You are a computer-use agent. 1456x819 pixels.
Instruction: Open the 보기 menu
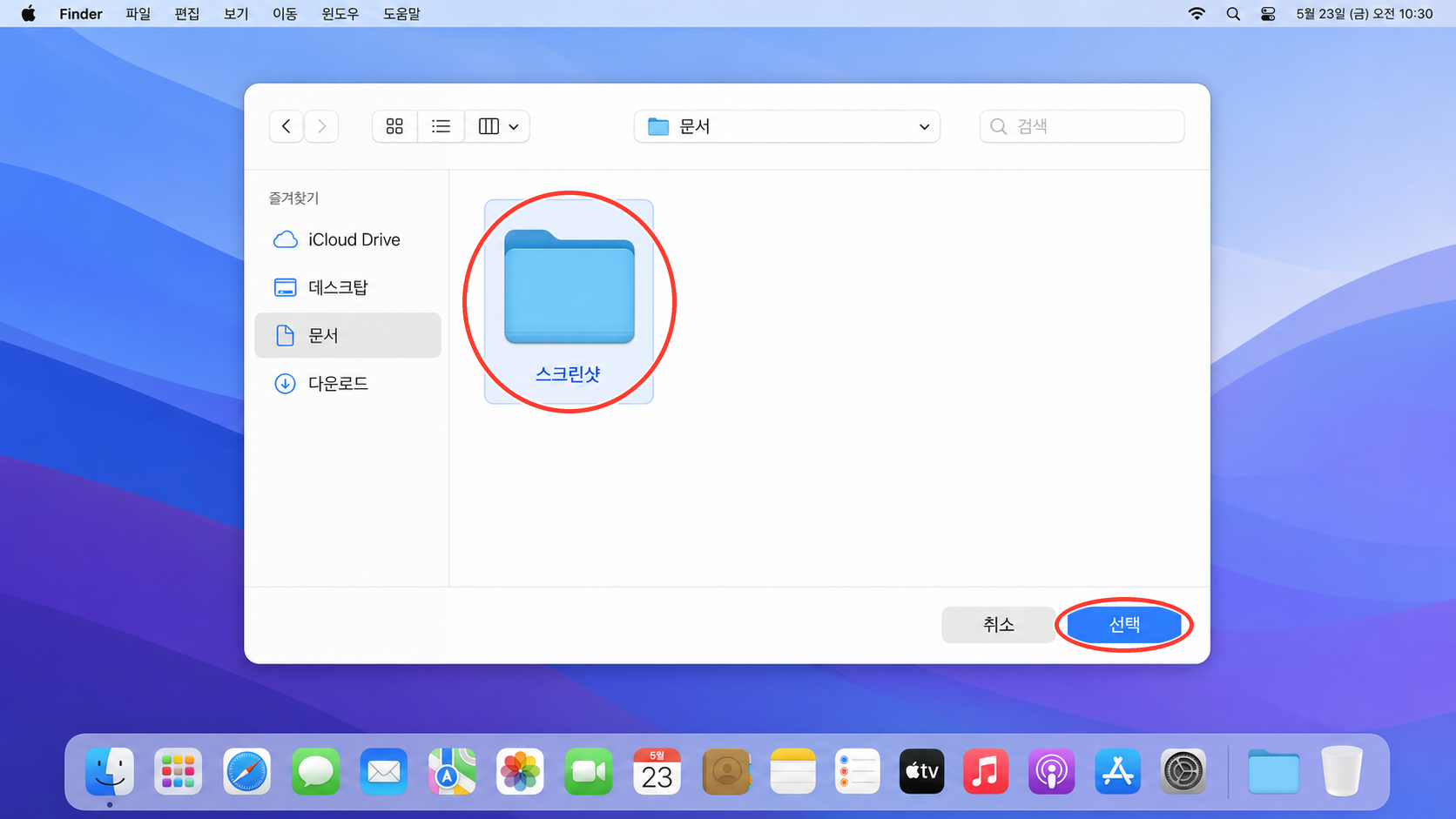click(x=236, y=14)
